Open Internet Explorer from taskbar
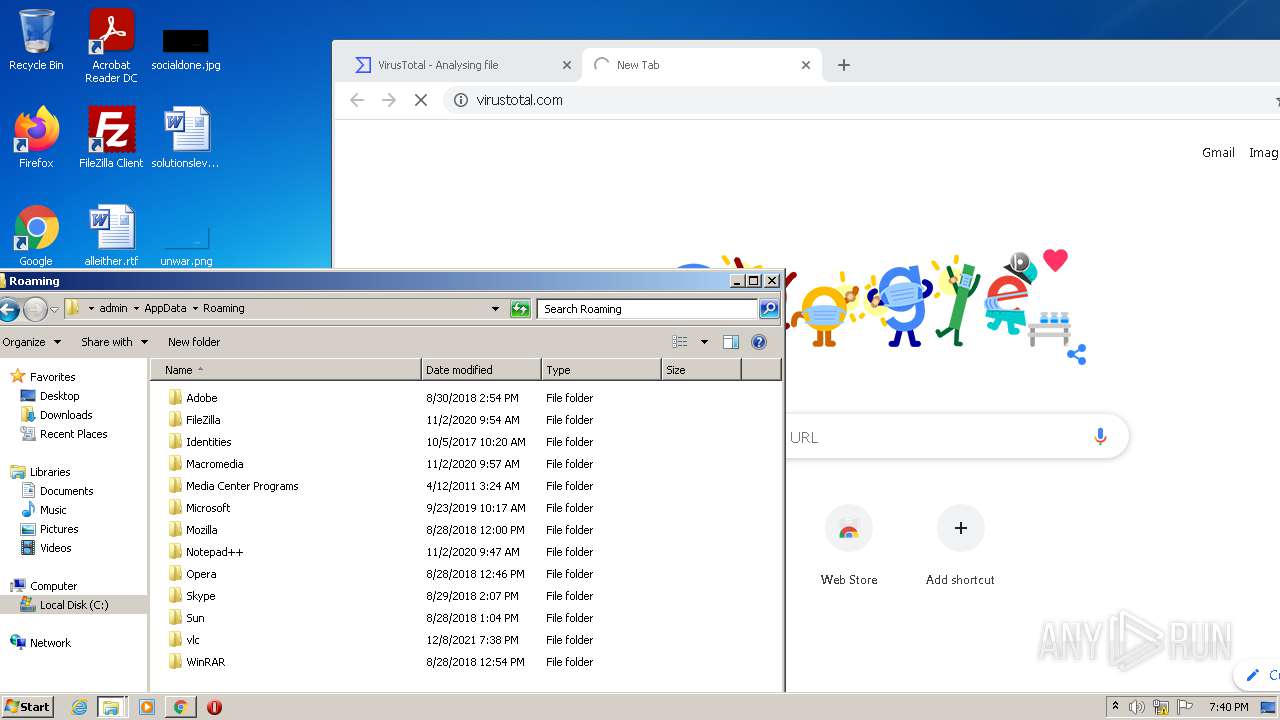 point(80,707)
